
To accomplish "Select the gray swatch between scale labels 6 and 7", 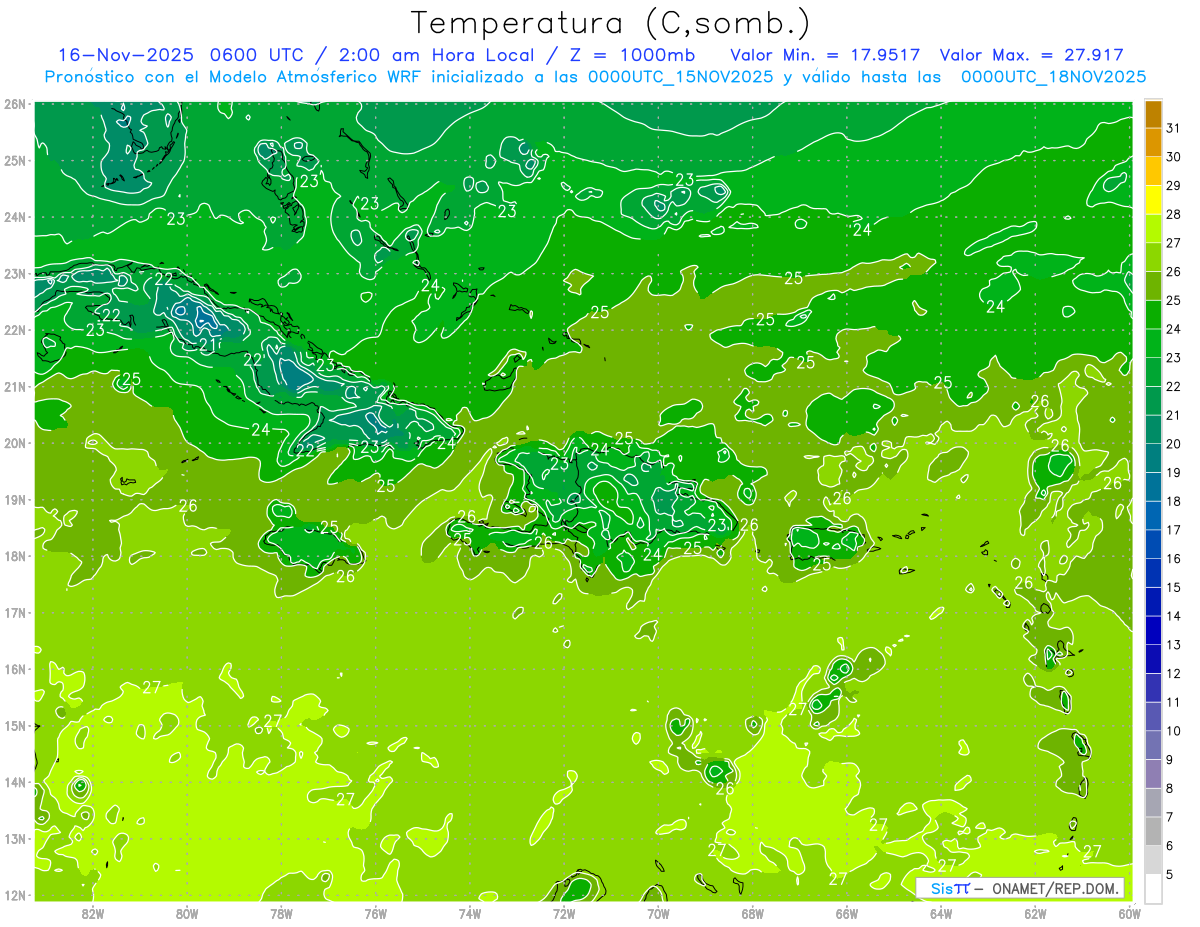I will 1153,831.
